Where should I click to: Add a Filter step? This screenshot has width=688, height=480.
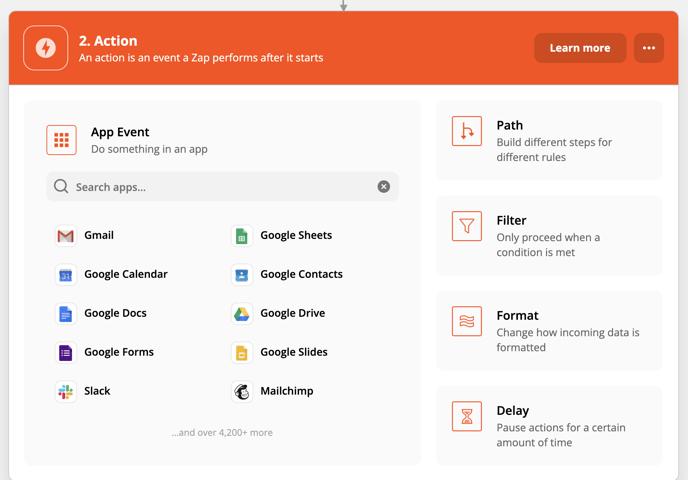(x=549, y=236)
